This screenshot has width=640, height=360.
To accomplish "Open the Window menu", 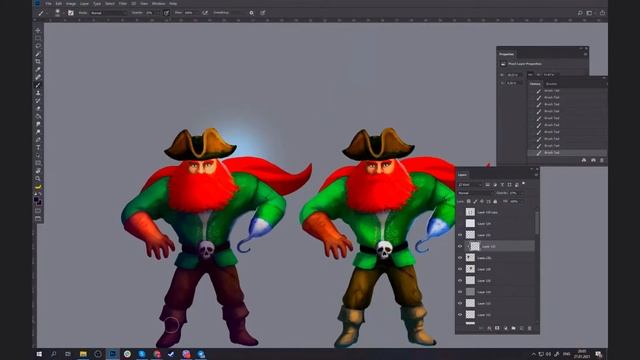I will [x=158, y=3].
